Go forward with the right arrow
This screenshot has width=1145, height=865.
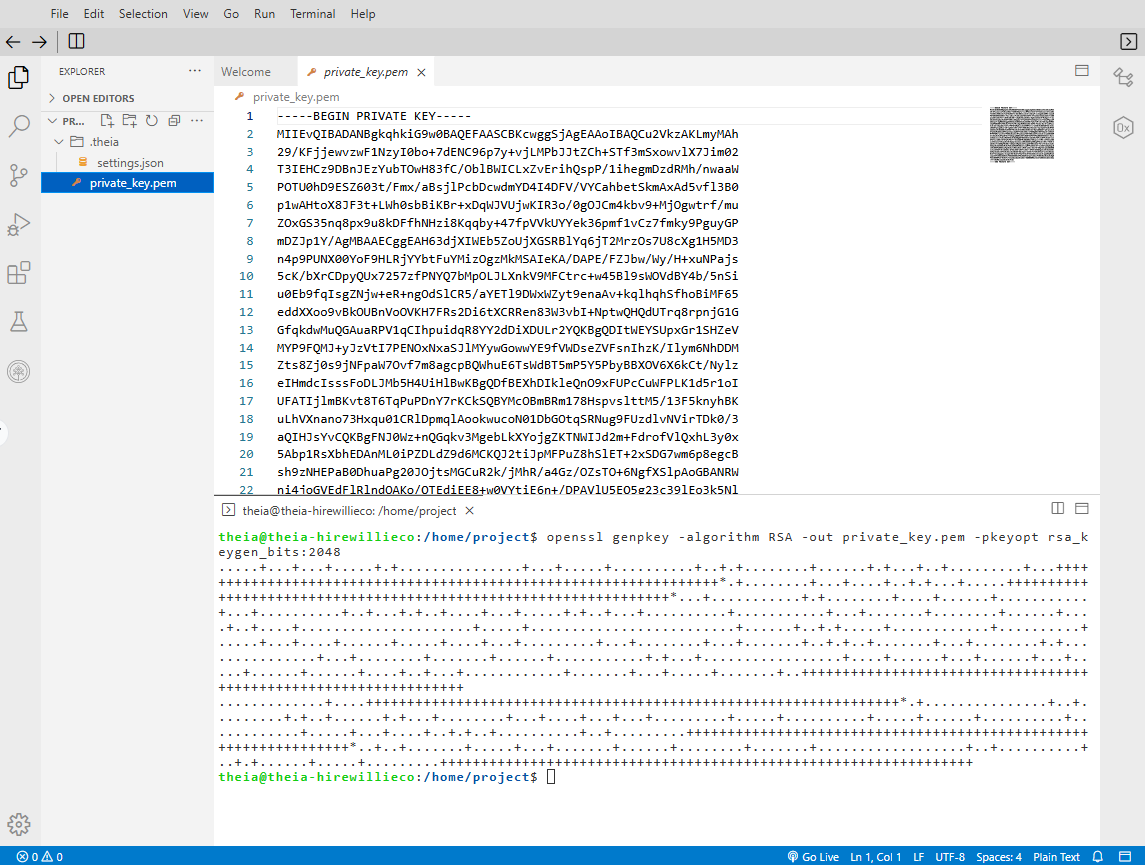coord(39,42)
